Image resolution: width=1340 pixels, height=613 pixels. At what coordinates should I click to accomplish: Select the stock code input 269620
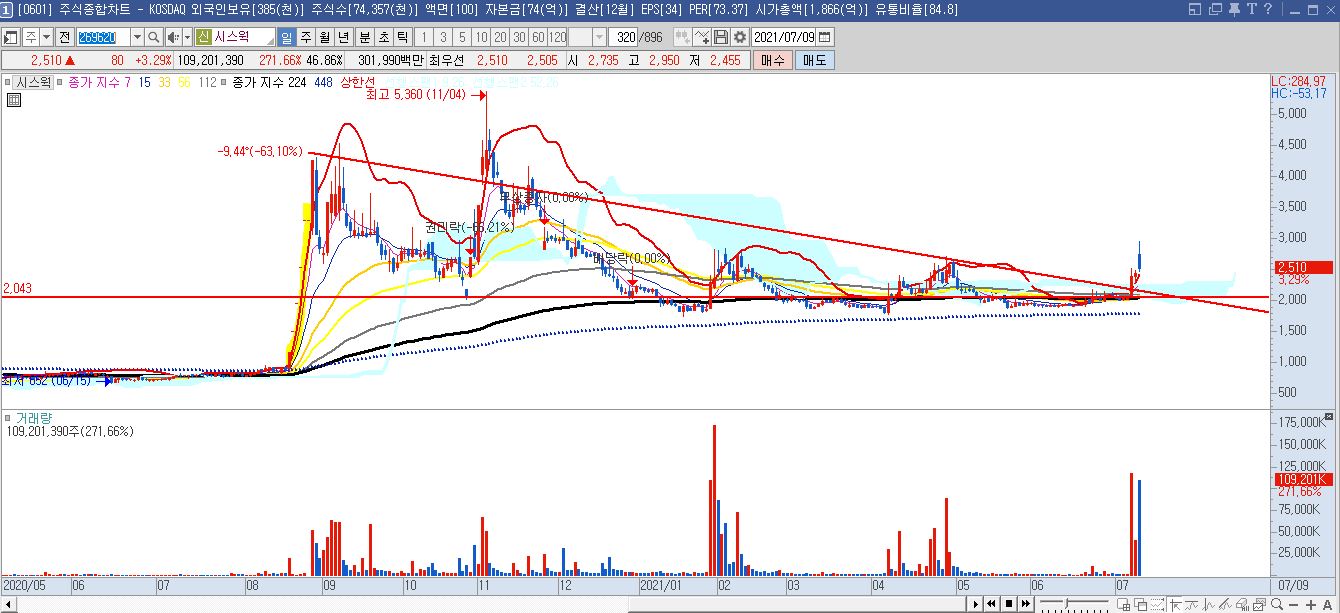[x=104, y=37]
